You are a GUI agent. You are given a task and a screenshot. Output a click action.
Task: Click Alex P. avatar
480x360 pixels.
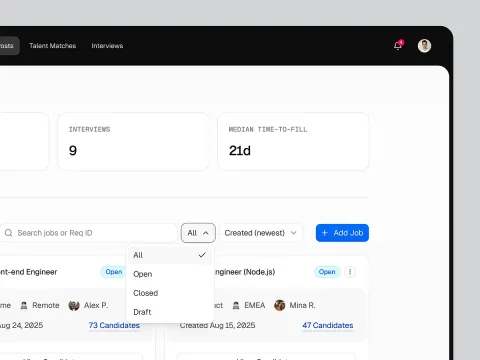coord(74,305)
